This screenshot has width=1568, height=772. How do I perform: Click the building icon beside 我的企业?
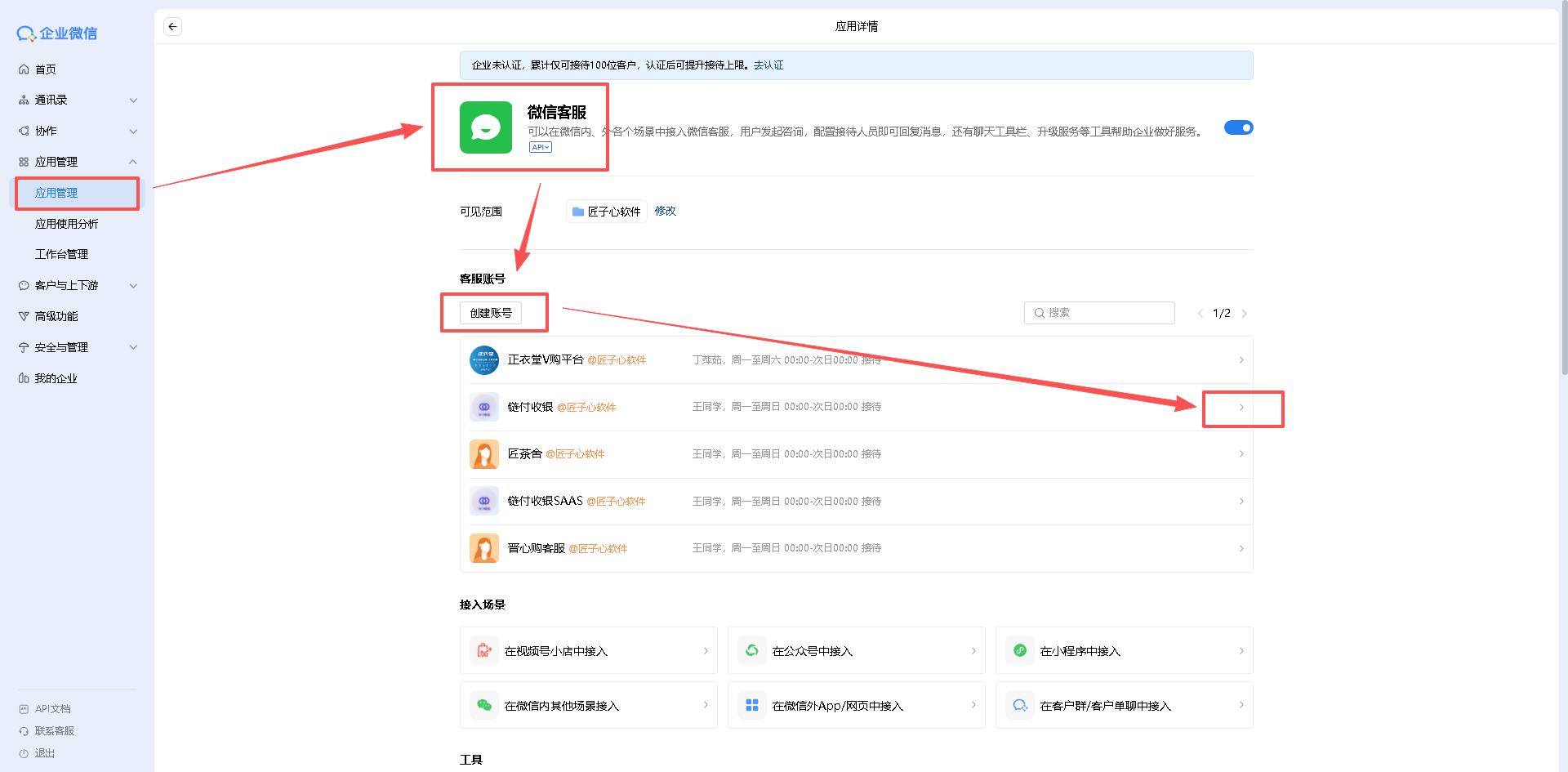(x=24, y=378)
